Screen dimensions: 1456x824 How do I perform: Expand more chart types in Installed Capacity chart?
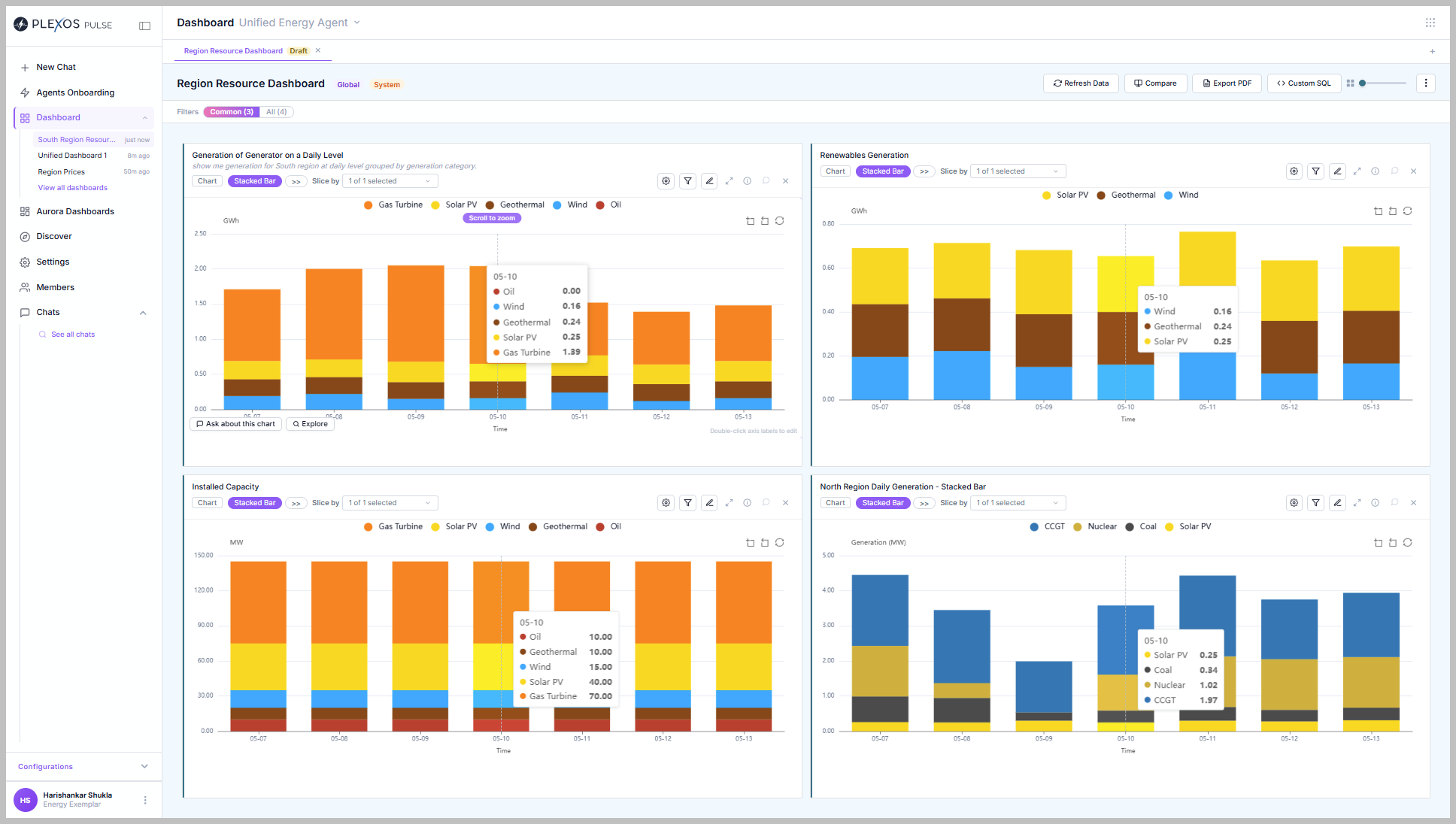tap(296, 503)
